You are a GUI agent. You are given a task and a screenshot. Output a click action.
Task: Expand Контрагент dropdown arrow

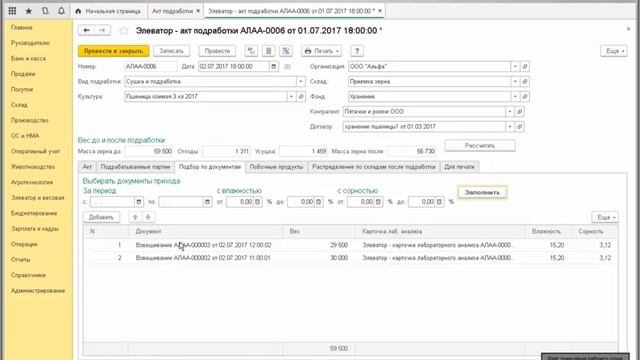[x=510, y=111]
